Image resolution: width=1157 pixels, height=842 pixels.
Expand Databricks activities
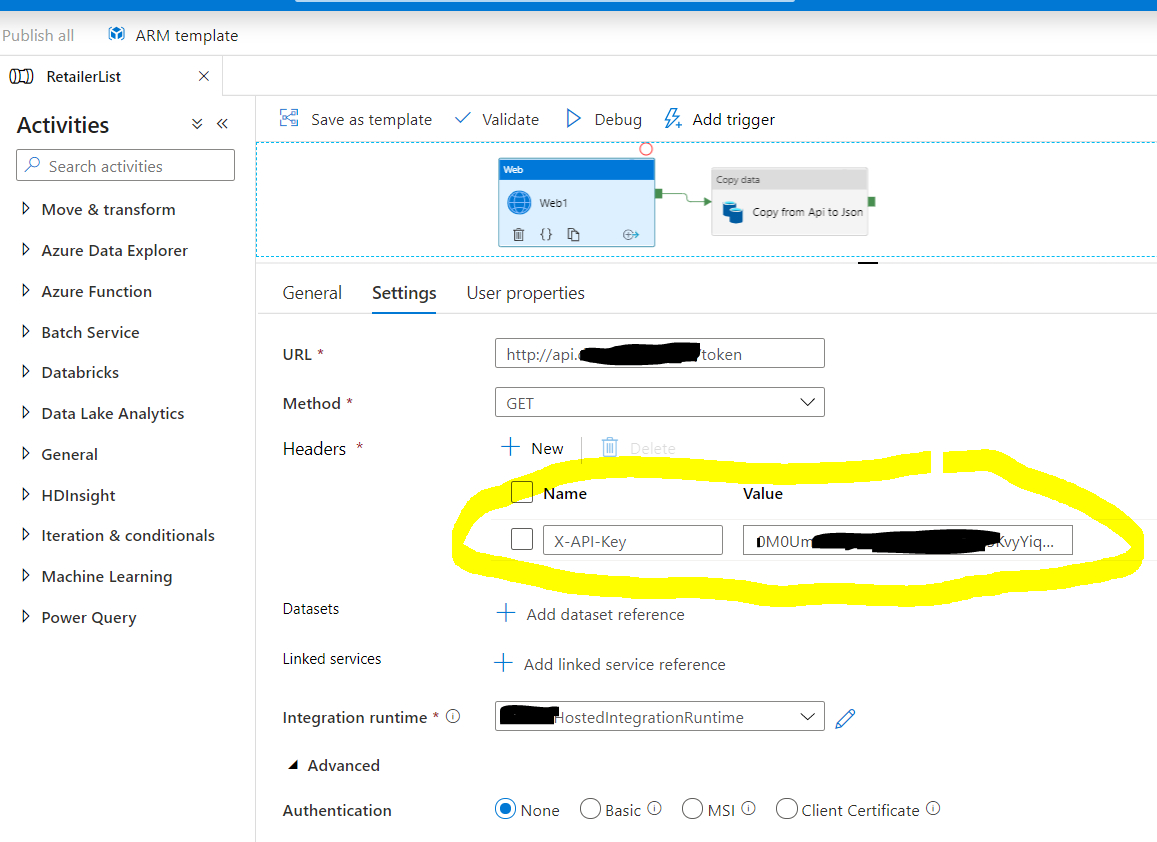coord(26,371)
